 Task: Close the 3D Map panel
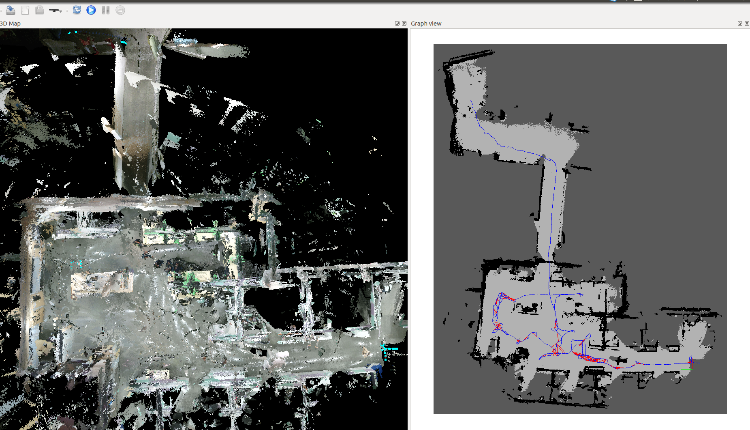pos(404,23)
